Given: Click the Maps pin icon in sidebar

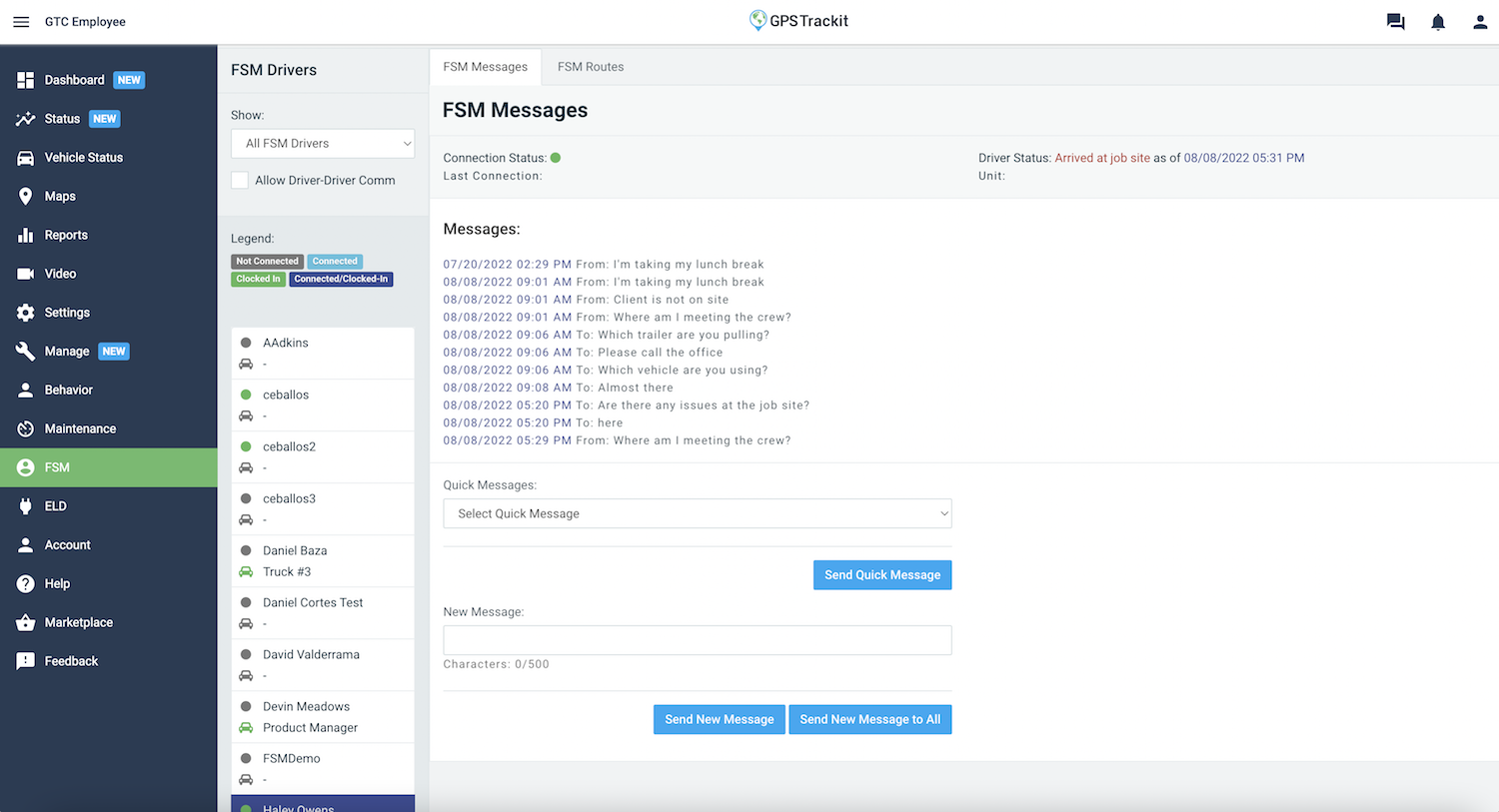Looking at the screenshot, I should [x=26, y=197].
